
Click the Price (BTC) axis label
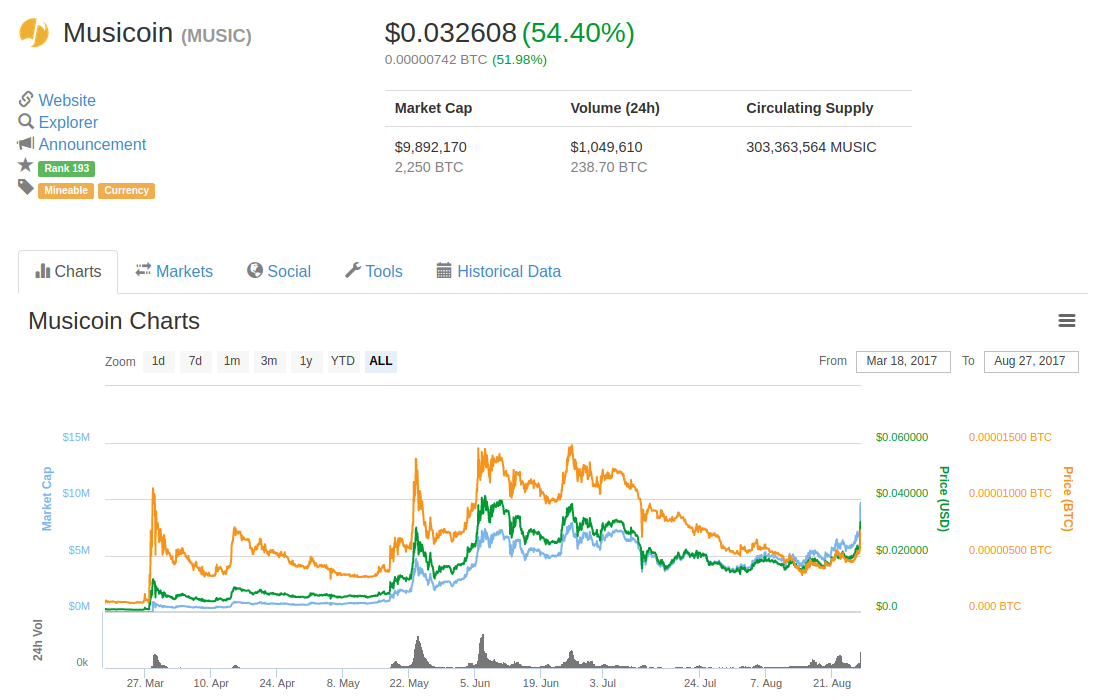[1068, 499]
